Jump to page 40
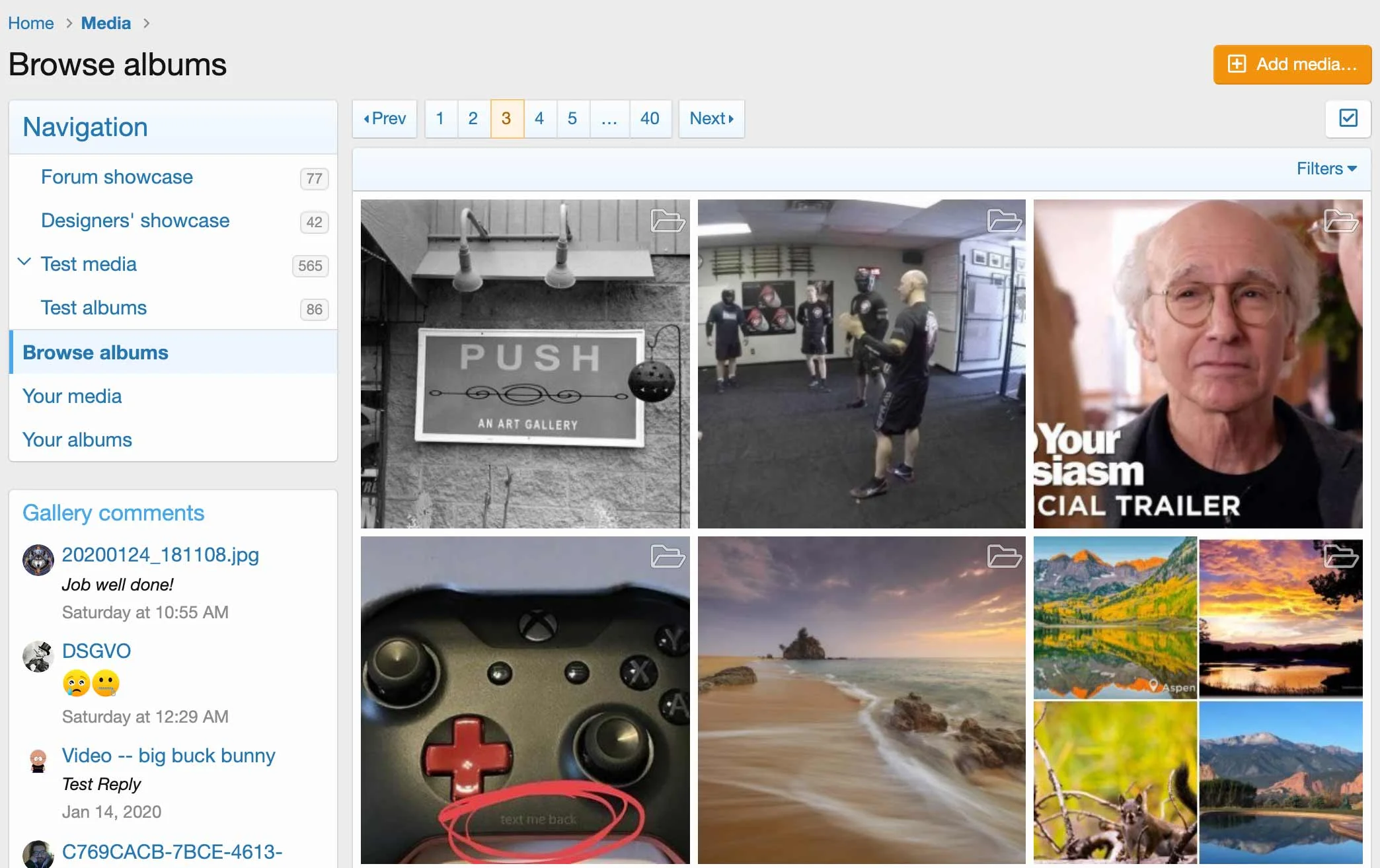 point(650,119)
